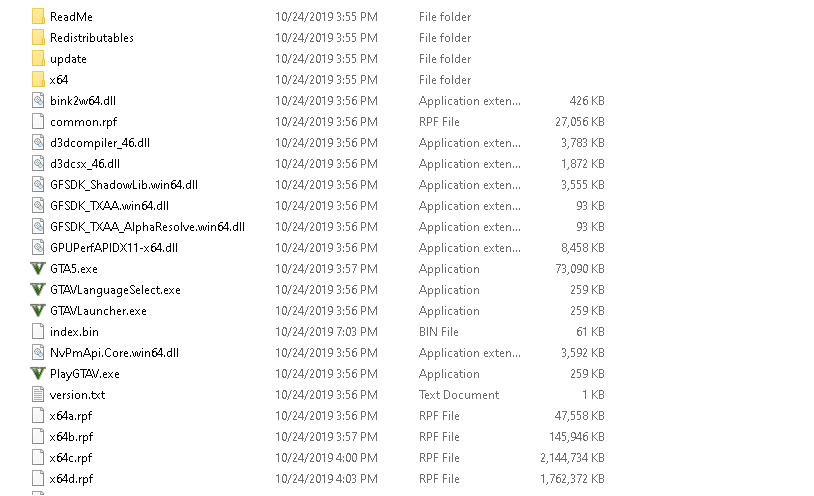Click the common.rpf file icon
The width and height of the screenshot is (814, 496).
point(38,122)
